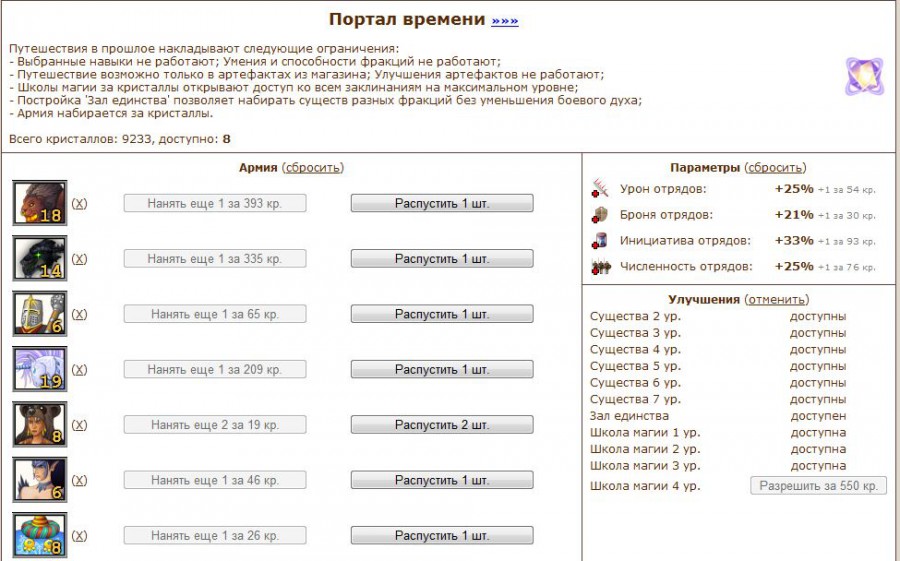Screen dimensions: 900x561
Task: Select the brown-haired woman creature icon with 8 units
Action: 40,425
